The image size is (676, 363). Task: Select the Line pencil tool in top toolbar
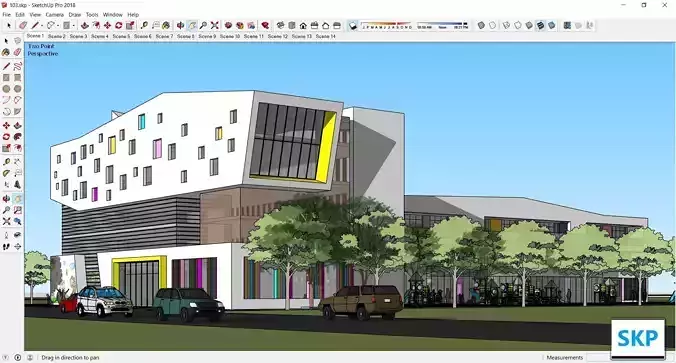coord(35,25)
